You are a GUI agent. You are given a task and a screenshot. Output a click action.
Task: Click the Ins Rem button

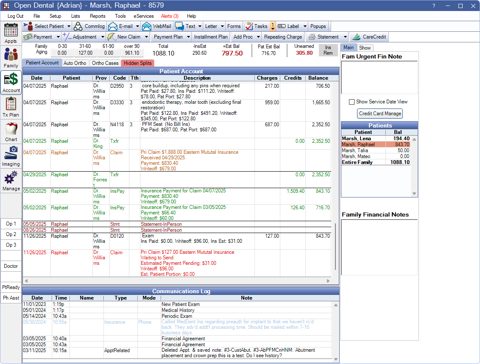[328, 50]
